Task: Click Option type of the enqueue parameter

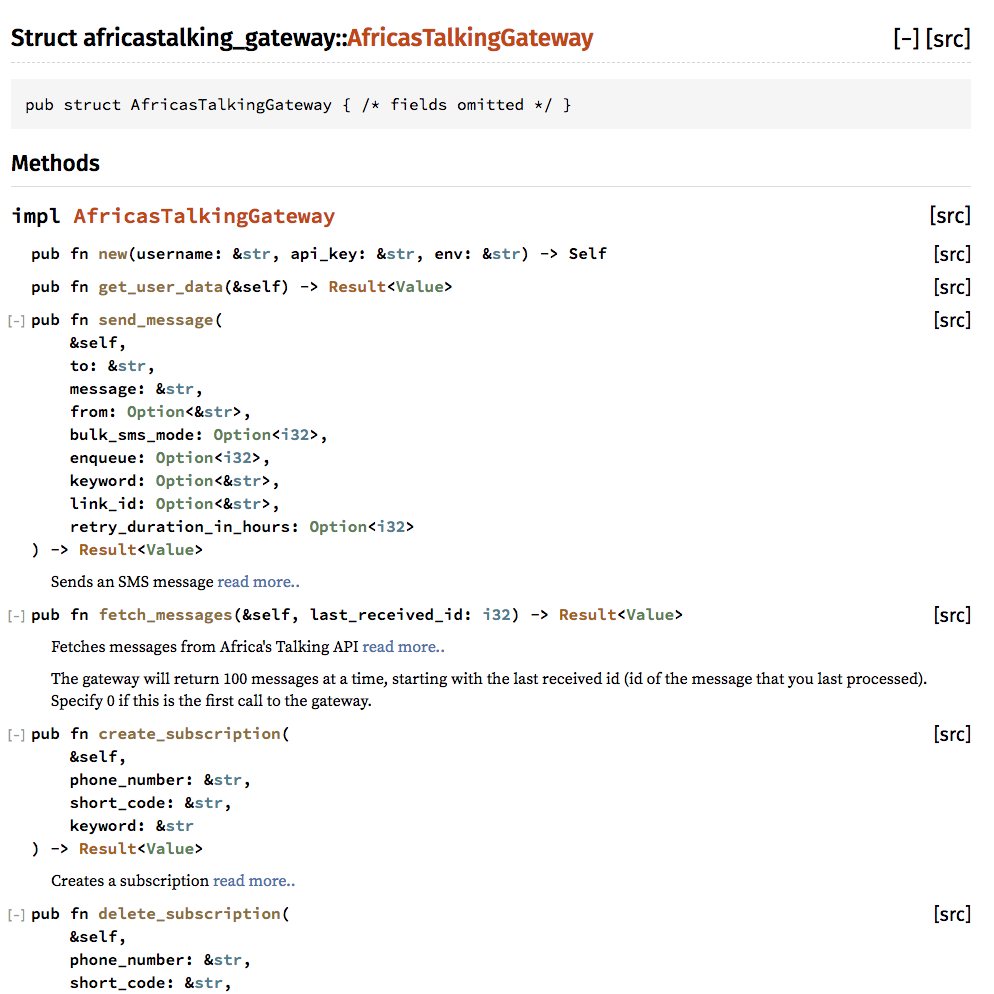Action: tap(184, 458)
